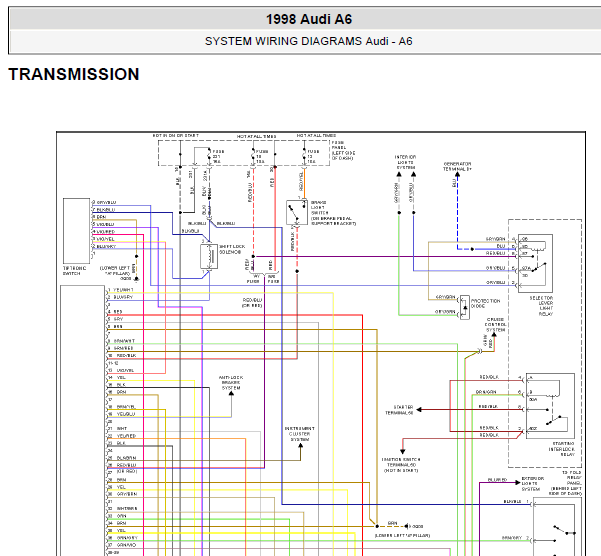The height and width of the screenshot is (556, 601).
Task: Click the Tiptronic switch component box
Action: pos(76,231)
